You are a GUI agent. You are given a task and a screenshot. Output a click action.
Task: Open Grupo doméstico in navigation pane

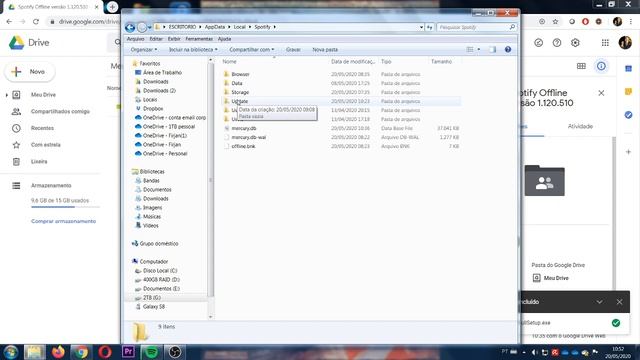point(159,244)
